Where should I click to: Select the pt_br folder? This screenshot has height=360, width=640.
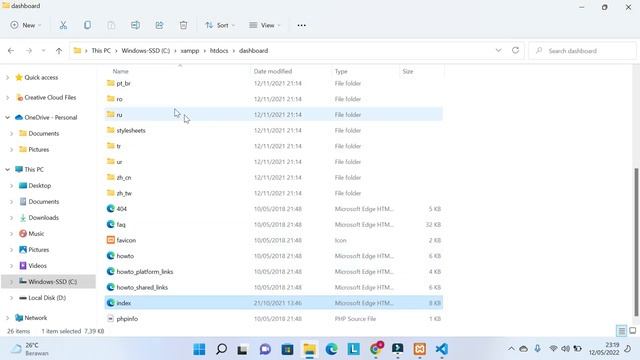[x=273, y=83]
